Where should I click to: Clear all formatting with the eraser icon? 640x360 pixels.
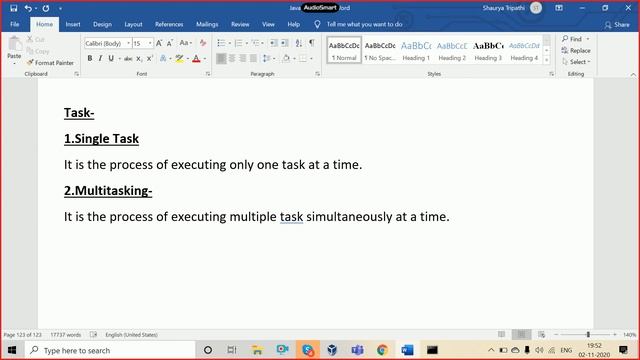coord(203,43)
